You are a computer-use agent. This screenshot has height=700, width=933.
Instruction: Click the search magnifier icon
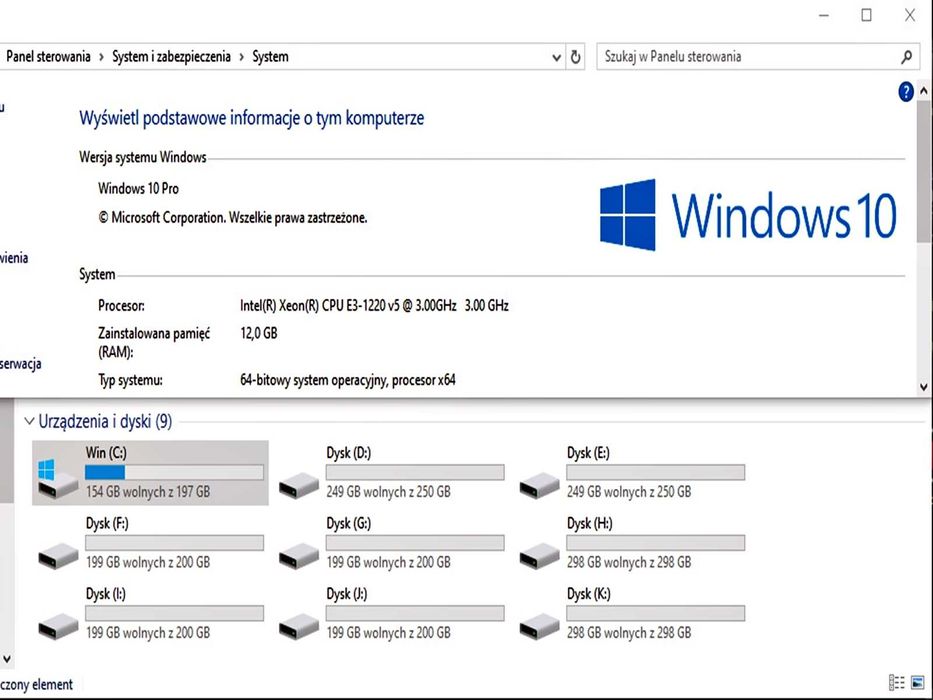click(907, 57)
